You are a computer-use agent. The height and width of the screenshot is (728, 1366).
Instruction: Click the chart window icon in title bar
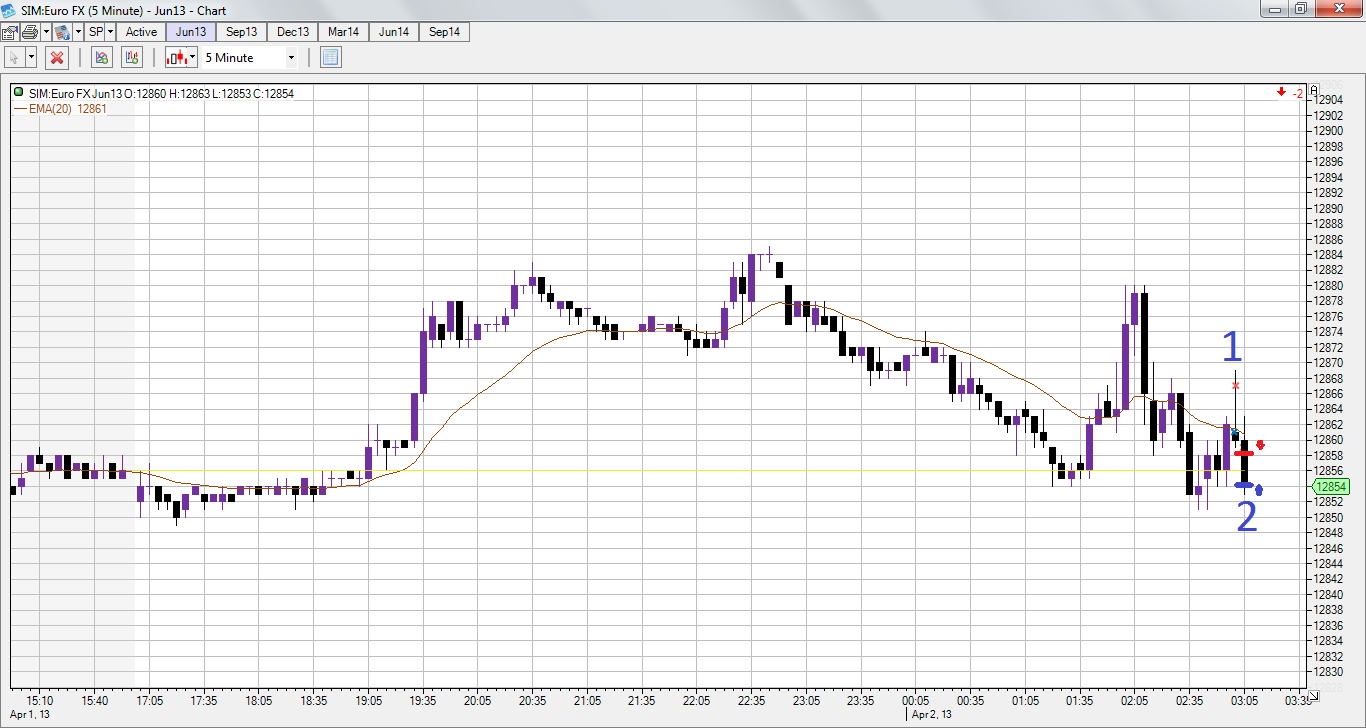tap(10, 10)
